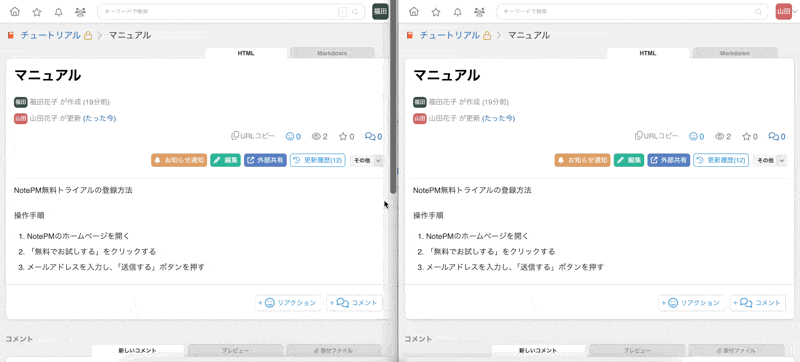Open users group icon in right window header
The image size is (800, 362).
479,11
